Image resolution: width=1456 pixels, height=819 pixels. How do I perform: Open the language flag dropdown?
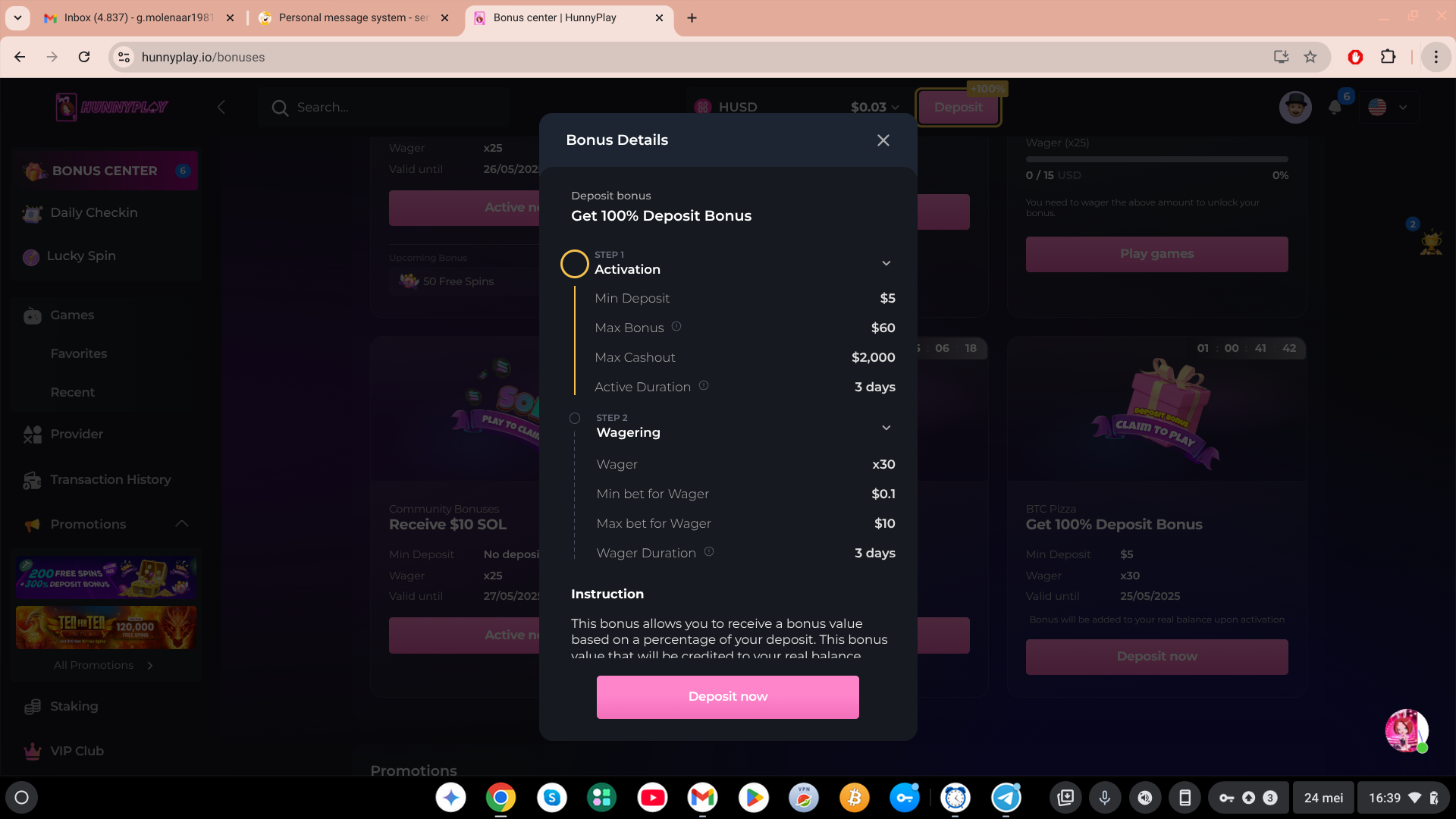coord(1388,108)
